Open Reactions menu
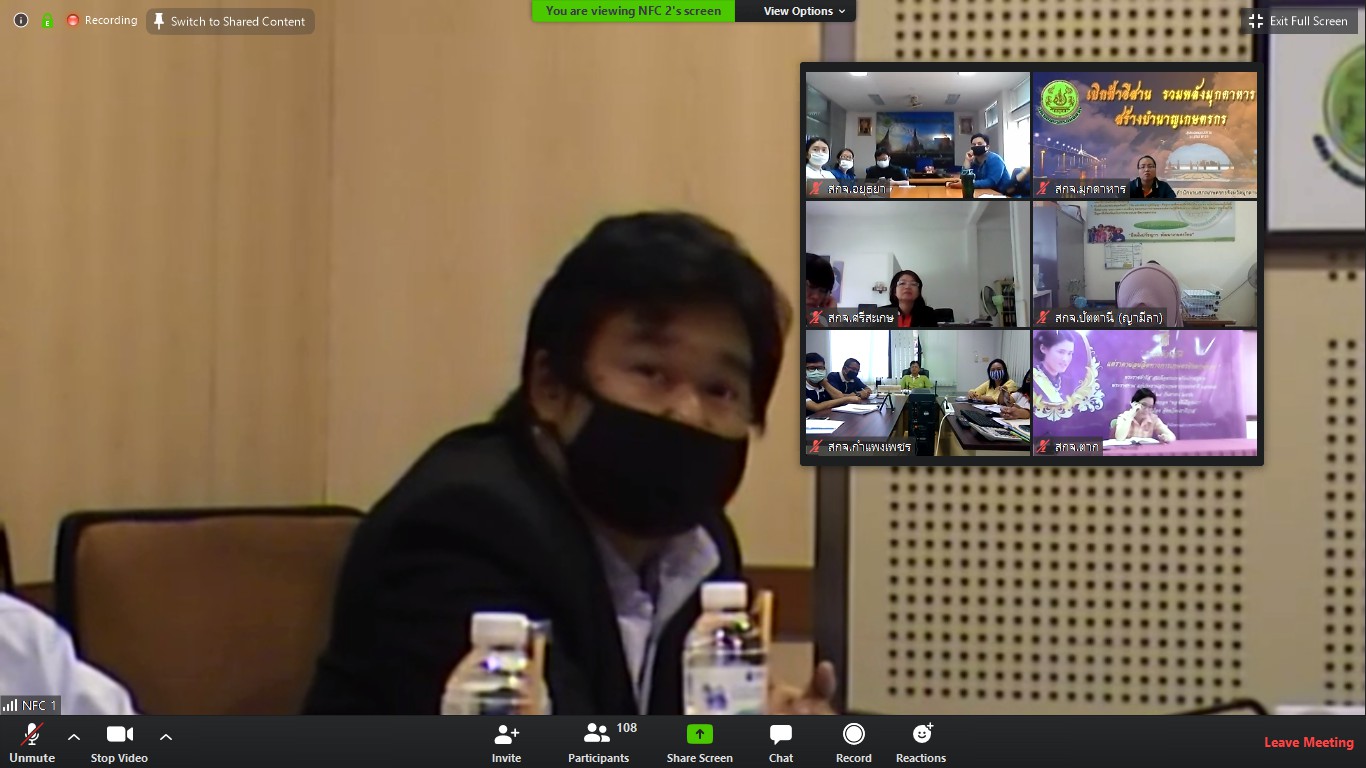The width and height of the screenshot is (1366, 768). (921, 742)
